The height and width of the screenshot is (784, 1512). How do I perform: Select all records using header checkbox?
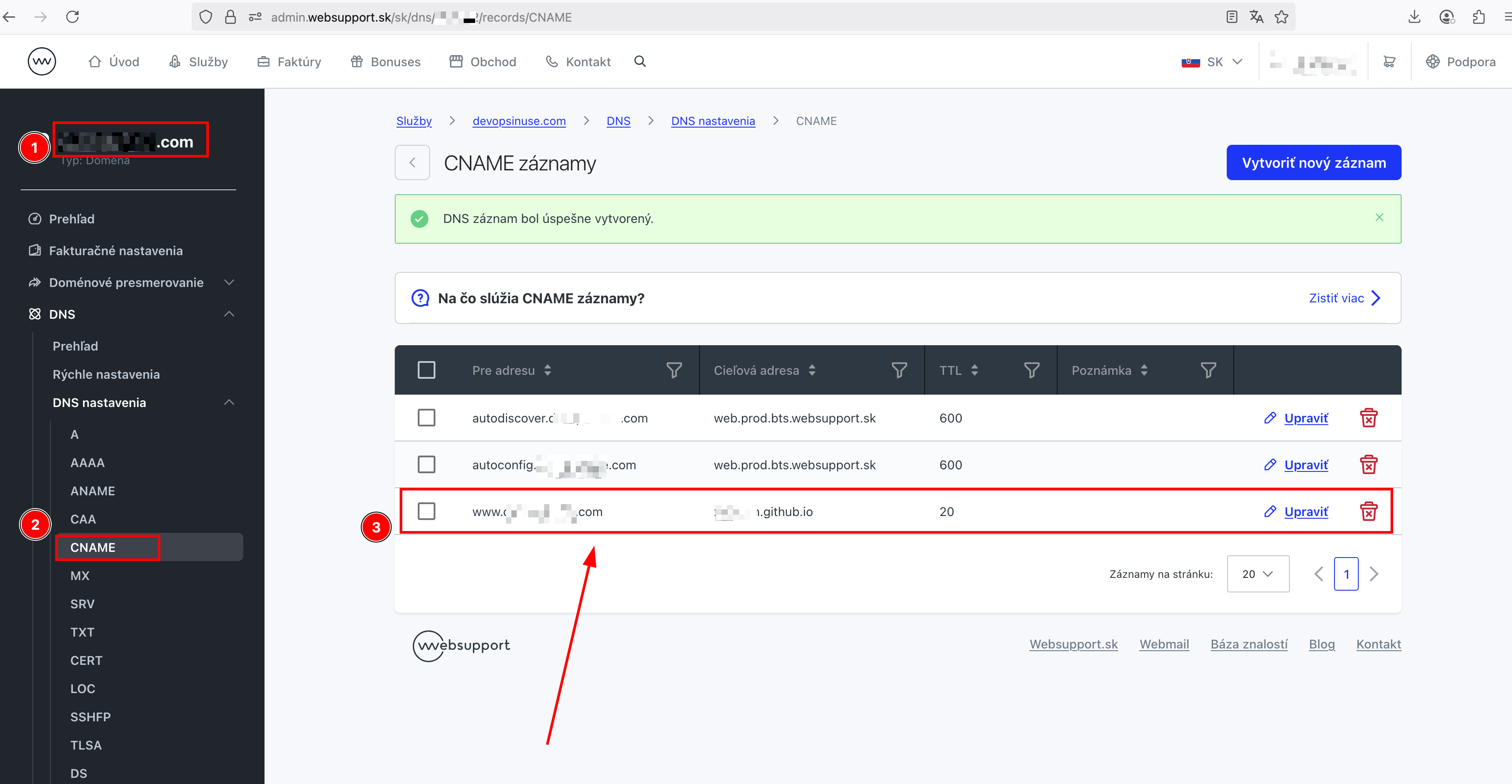point(426,370)
